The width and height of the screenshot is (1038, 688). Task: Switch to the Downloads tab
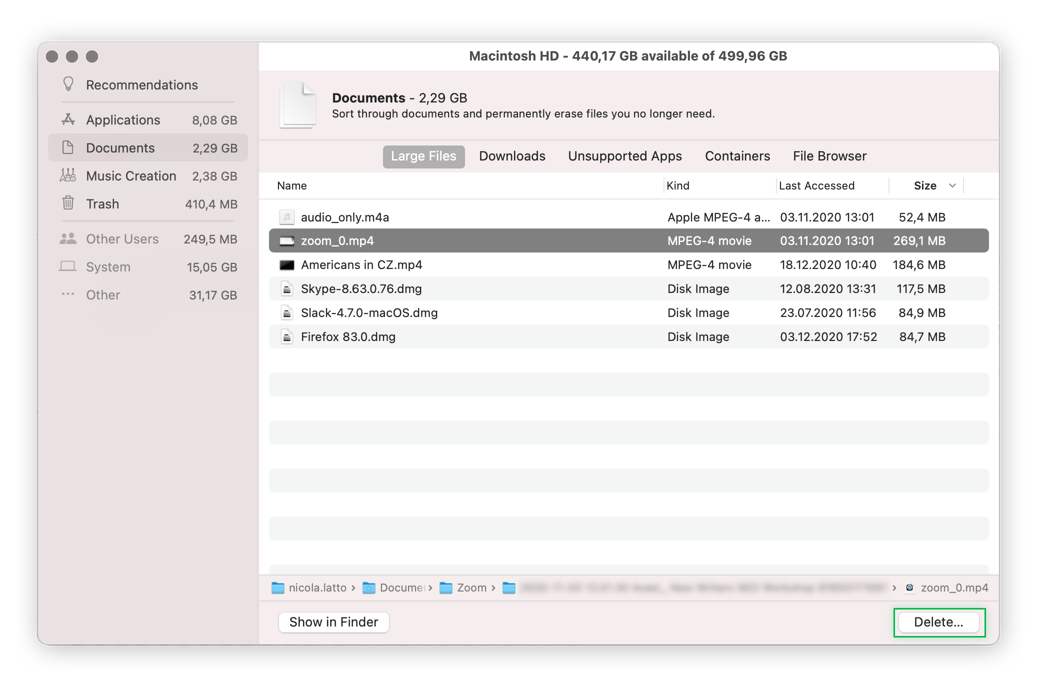click(512, 156)
